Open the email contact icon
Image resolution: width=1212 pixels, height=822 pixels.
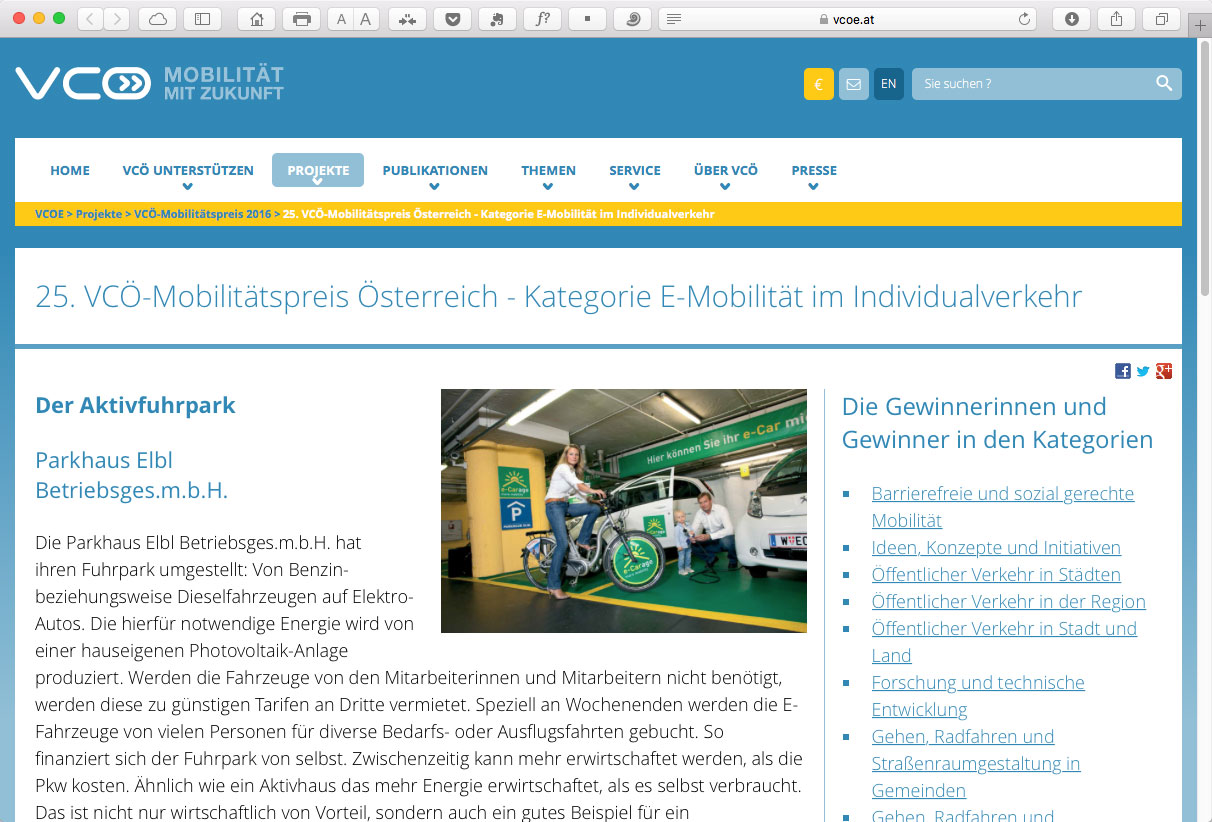(x=853, y=84)
